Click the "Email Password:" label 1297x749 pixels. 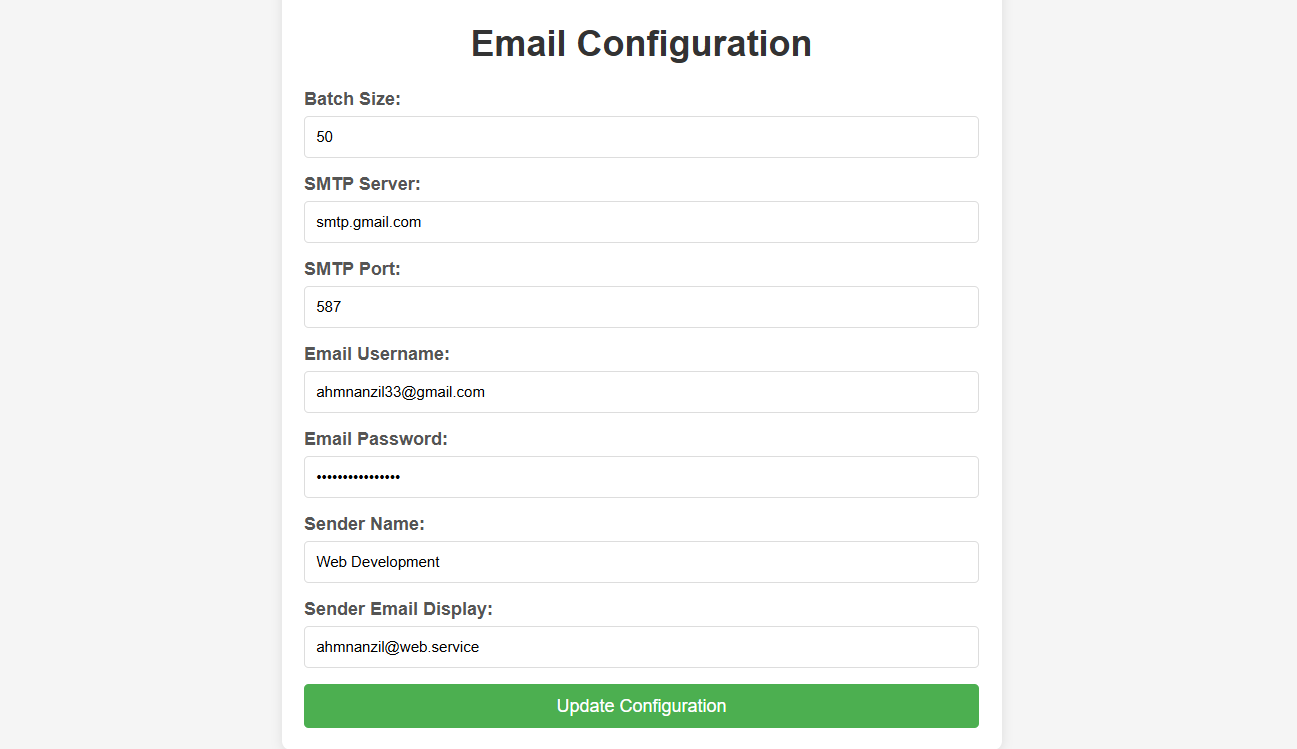(376, 439)
